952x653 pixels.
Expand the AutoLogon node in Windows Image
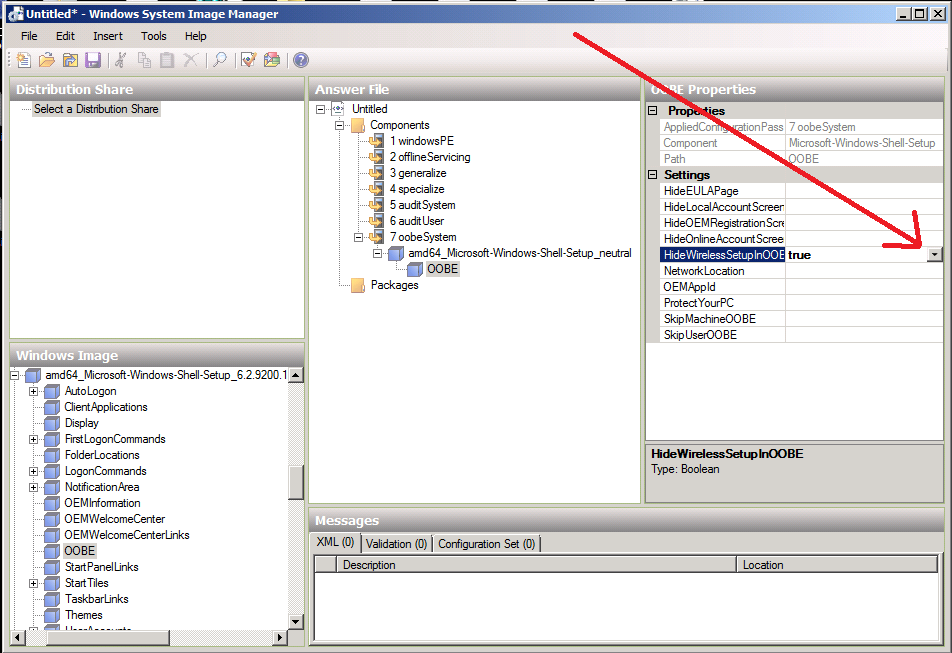point(33,391)
